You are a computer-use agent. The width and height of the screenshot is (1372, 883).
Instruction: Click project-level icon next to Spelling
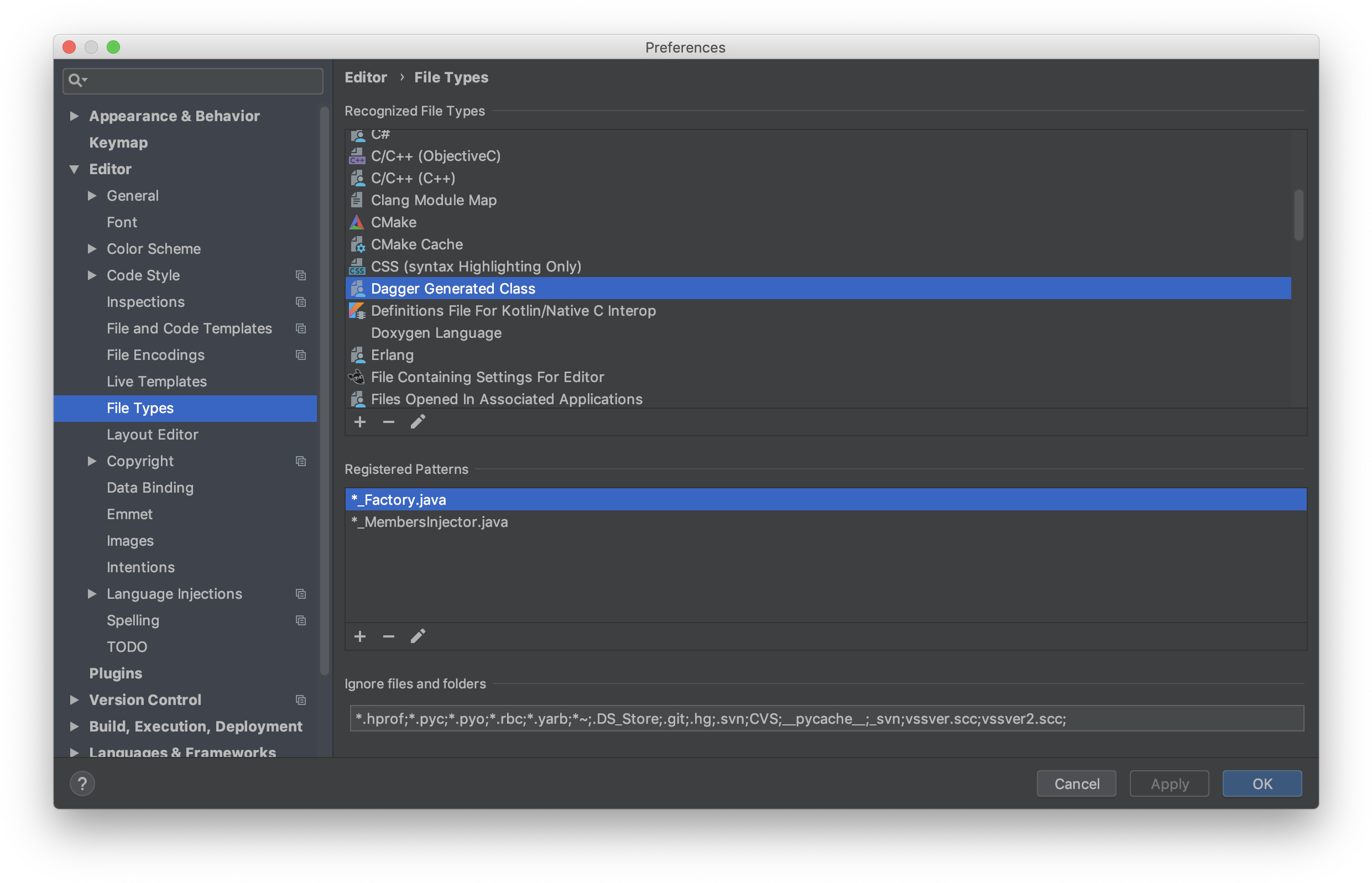tap(300, 620)
